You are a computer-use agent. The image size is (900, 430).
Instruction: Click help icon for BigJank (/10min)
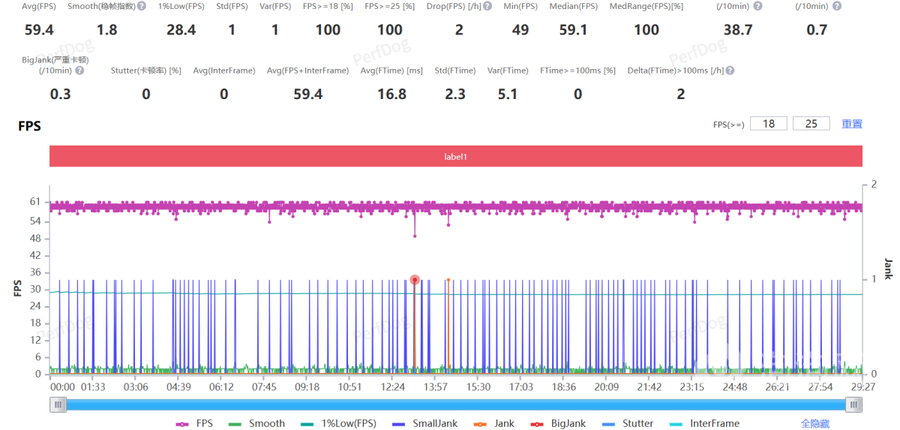(x=79, y=70)
